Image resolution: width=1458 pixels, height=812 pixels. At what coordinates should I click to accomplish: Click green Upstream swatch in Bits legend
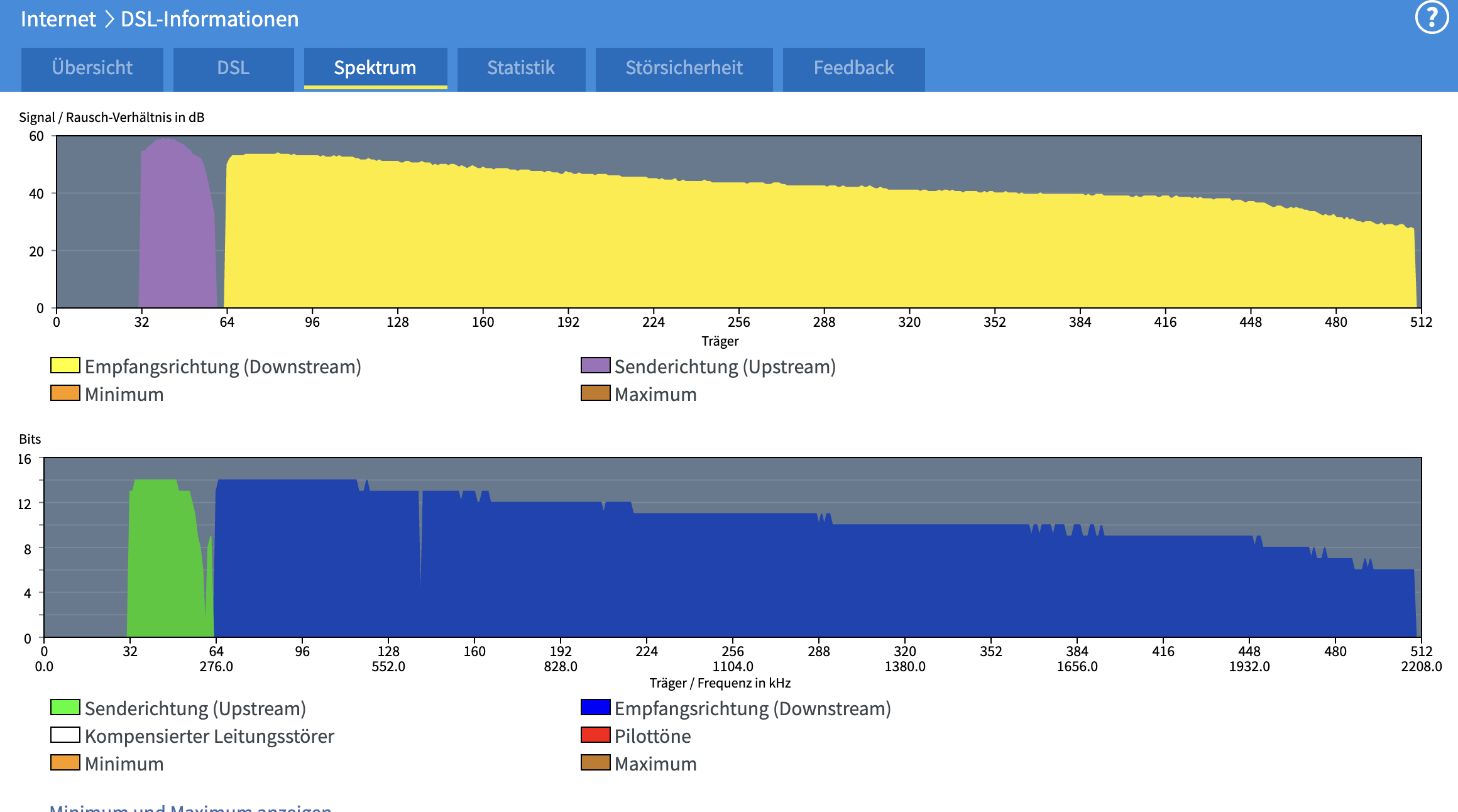pyautogui.click(x=65, y=707)
